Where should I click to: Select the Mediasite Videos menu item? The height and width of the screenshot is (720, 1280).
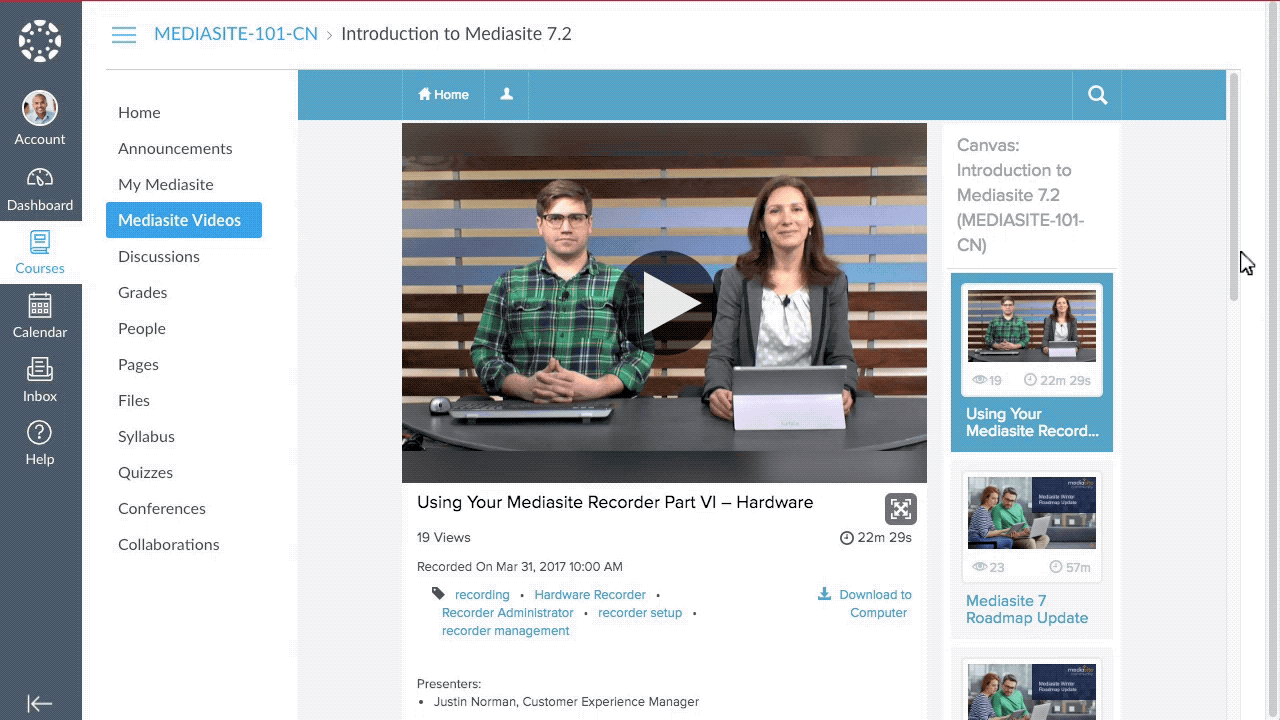(x=184, y=220)
